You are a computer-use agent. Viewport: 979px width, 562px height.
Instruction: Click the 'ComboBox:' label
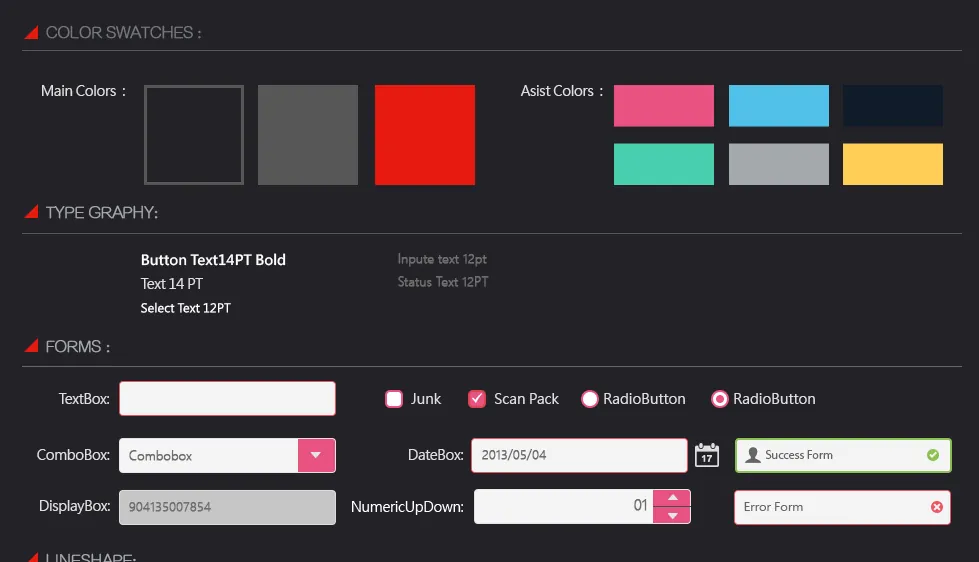pos(73,455)
